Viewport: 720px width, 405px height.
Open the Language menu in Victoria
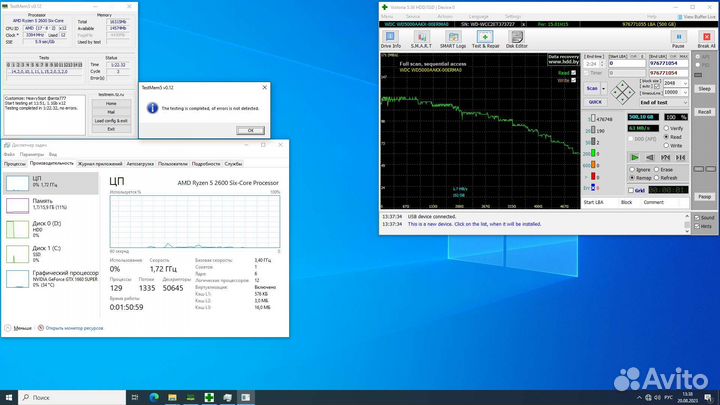click(x=478, y=17)
